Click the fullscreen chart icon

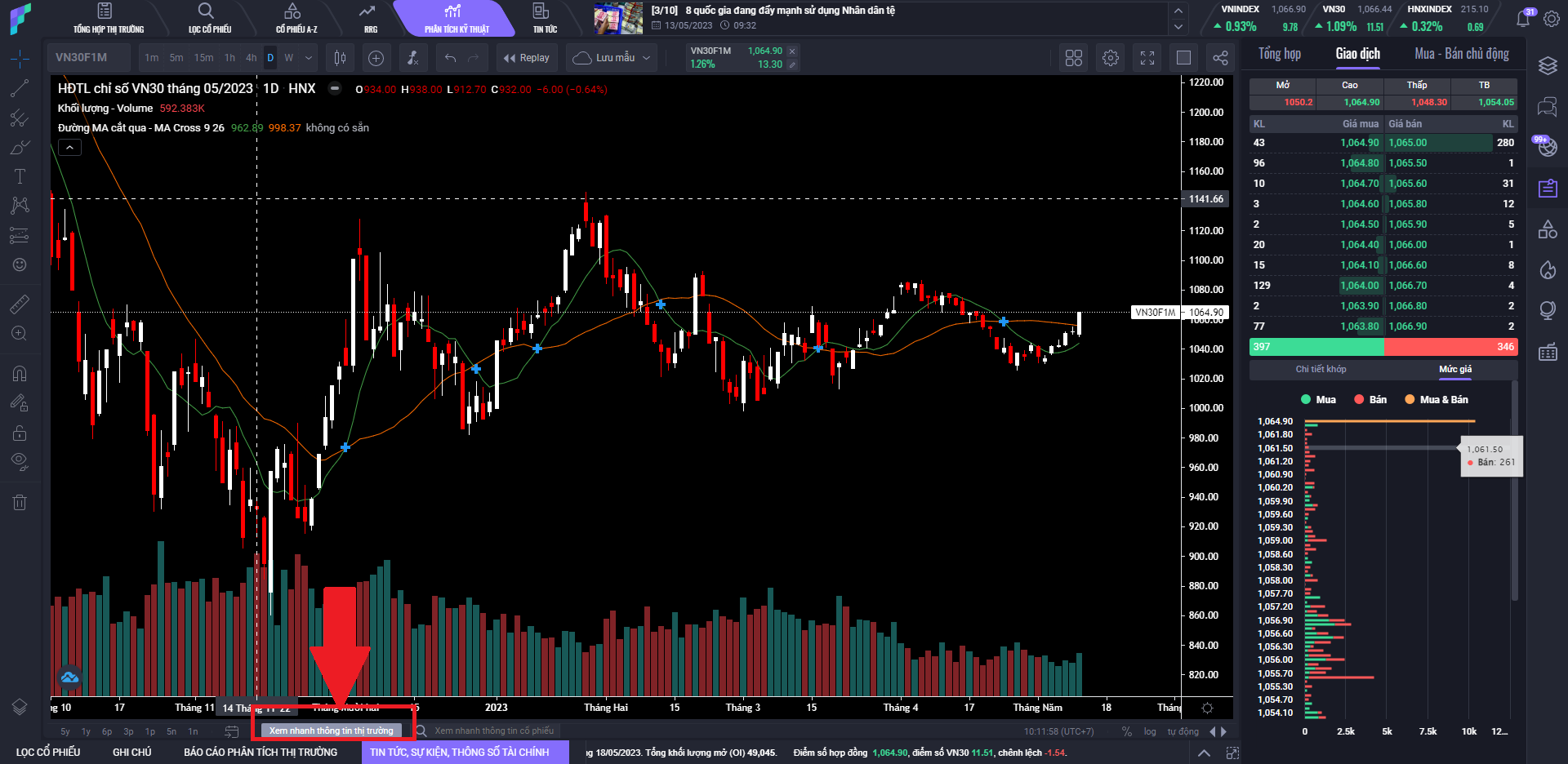pos(1147,58)
